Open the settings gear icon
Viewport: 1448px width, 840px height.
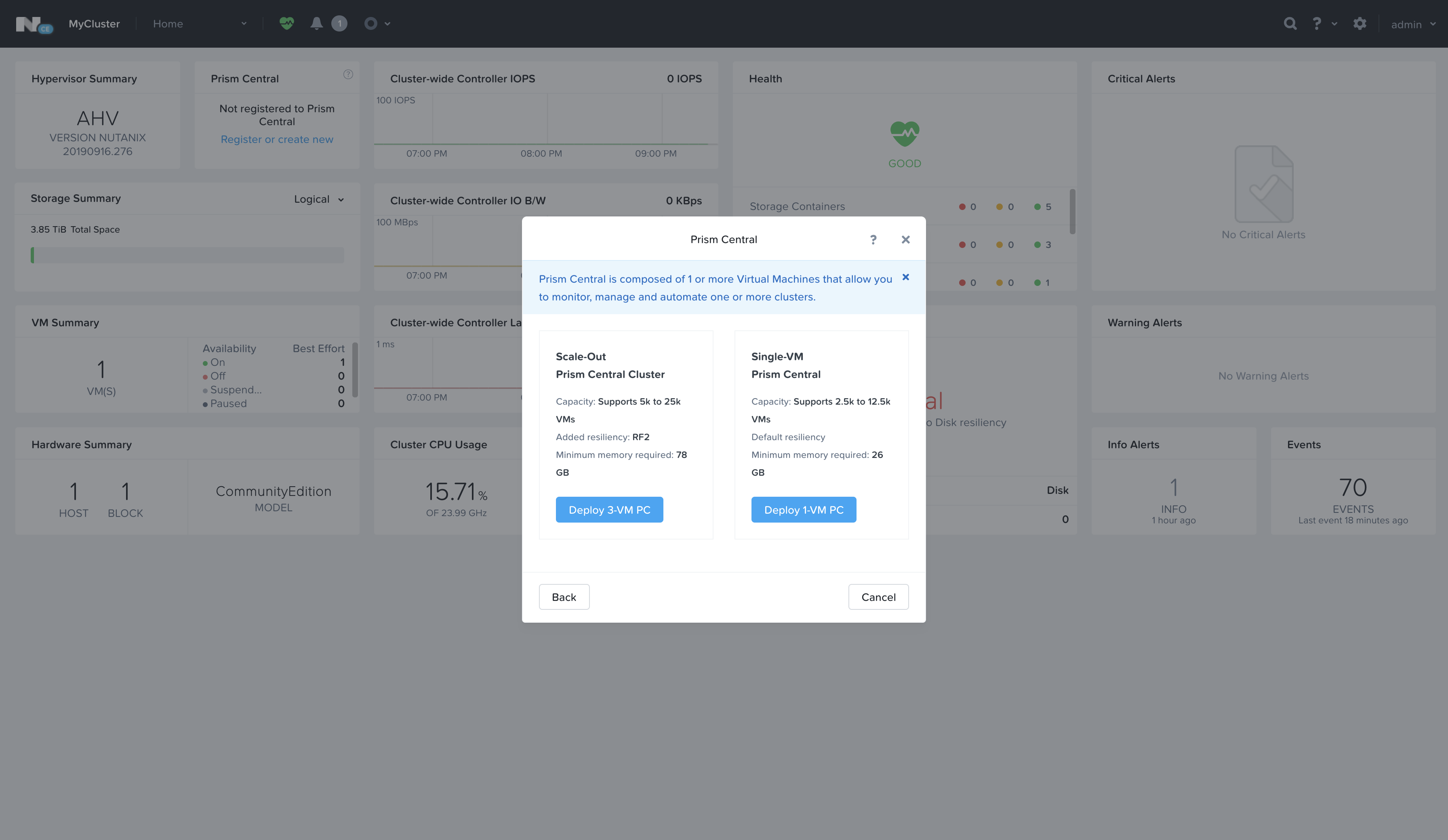pyautogui.click(x=1360, y=23)
